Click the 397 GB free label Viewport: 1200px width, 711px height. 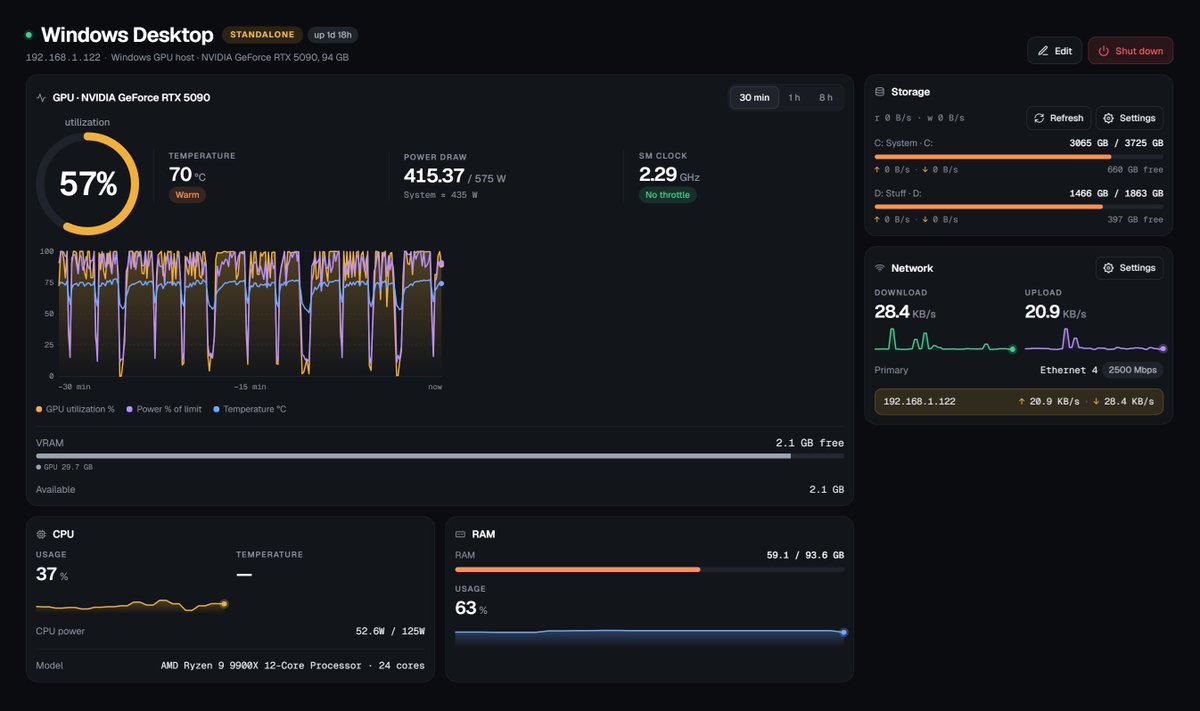1135,219
